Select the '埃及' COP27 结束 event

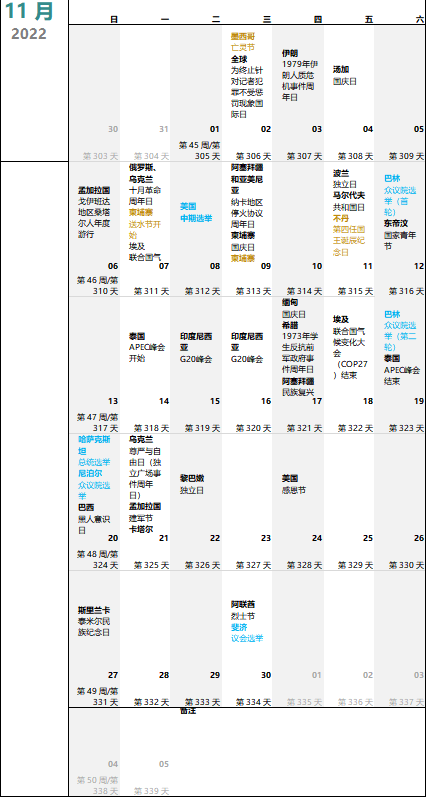pyautogui.click(x=349, y=347)
